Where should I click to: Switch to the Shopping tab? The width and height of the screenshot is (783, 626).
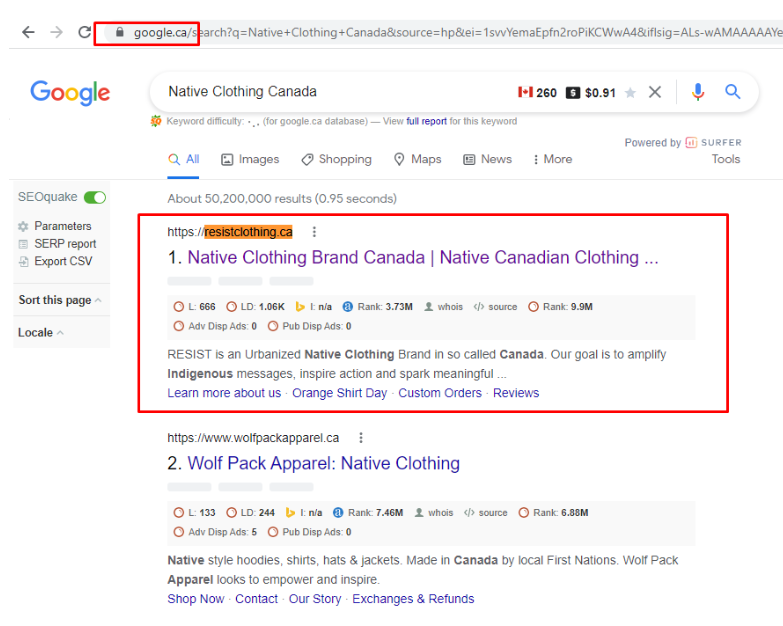[x=337, y=159]
